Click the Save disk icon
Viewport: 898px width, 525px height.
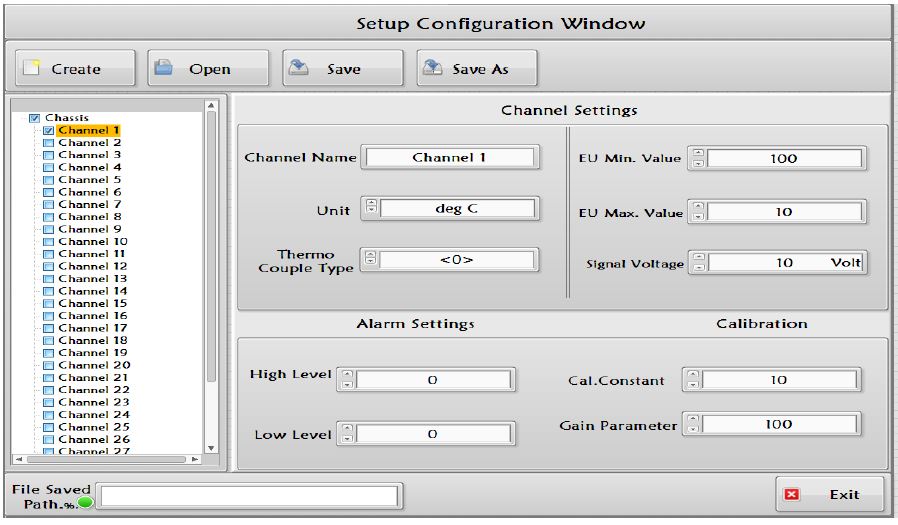point(298,68)
